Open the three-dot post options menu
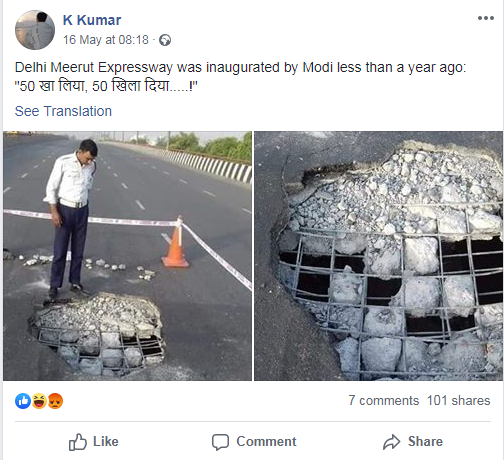 click(x=486, y=18)
